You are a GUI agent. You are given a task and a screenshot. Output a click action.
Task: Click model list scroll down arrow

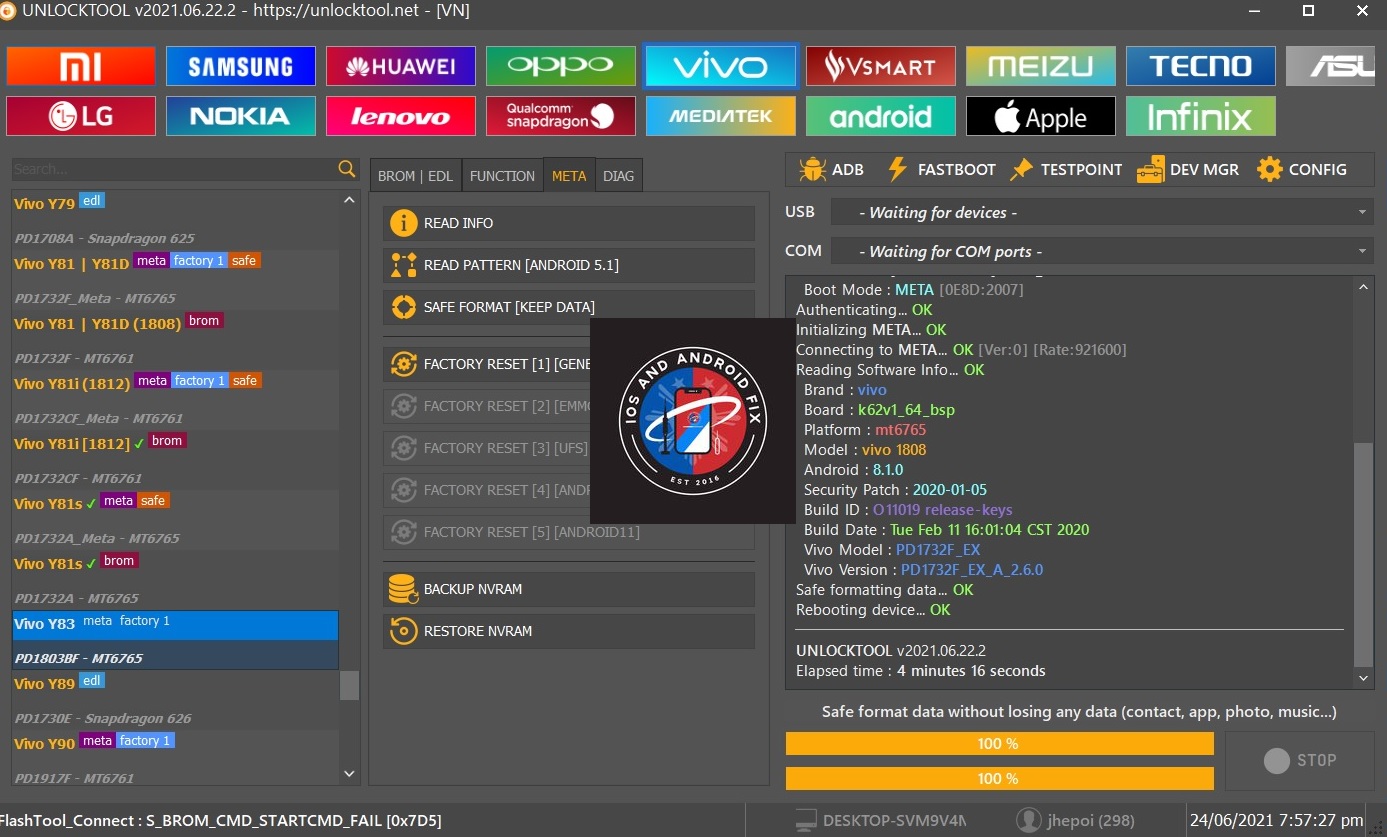coord(349,773)
